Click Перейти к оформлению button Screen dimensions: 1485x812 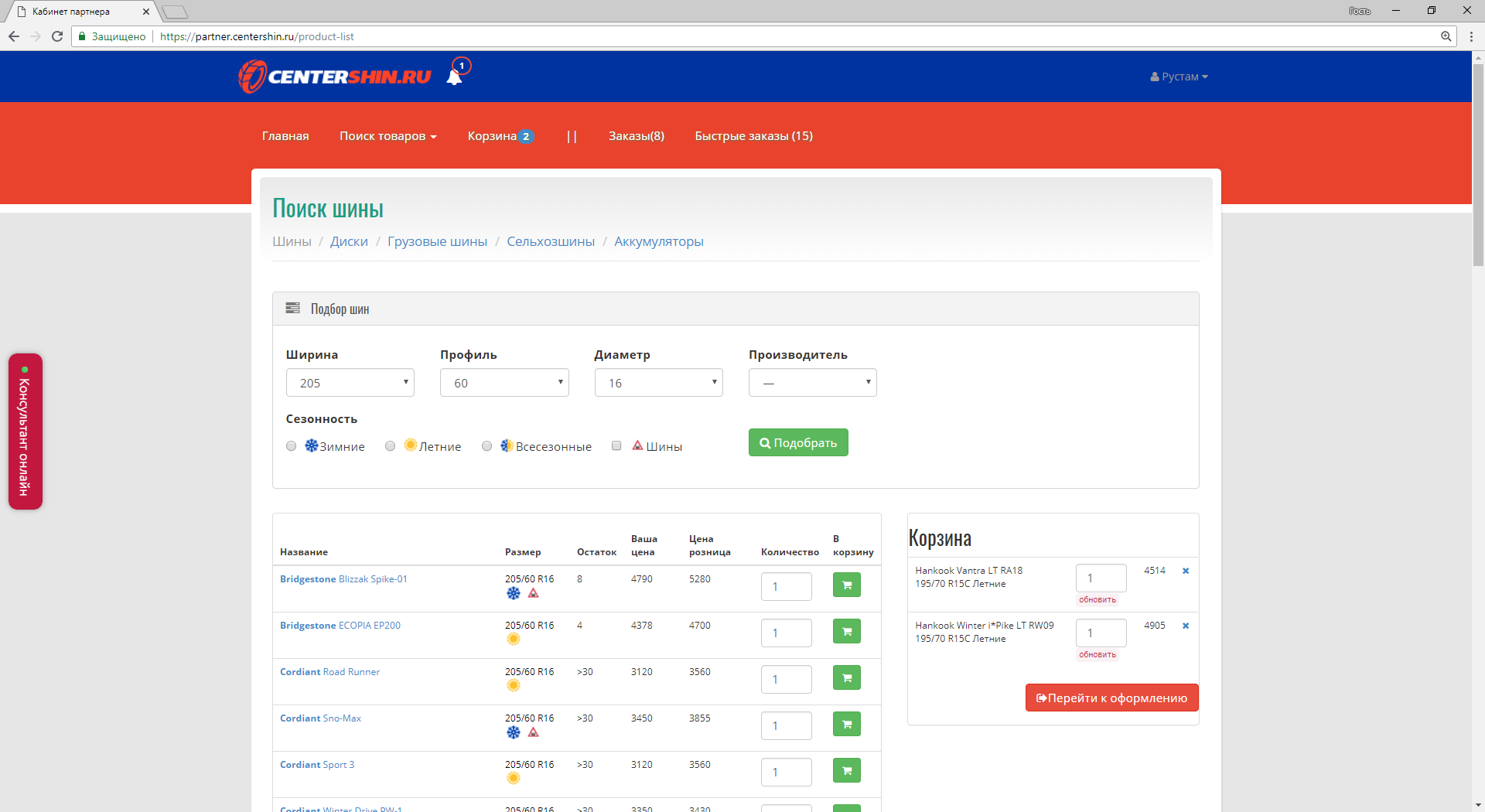(x=1112, y=698)
